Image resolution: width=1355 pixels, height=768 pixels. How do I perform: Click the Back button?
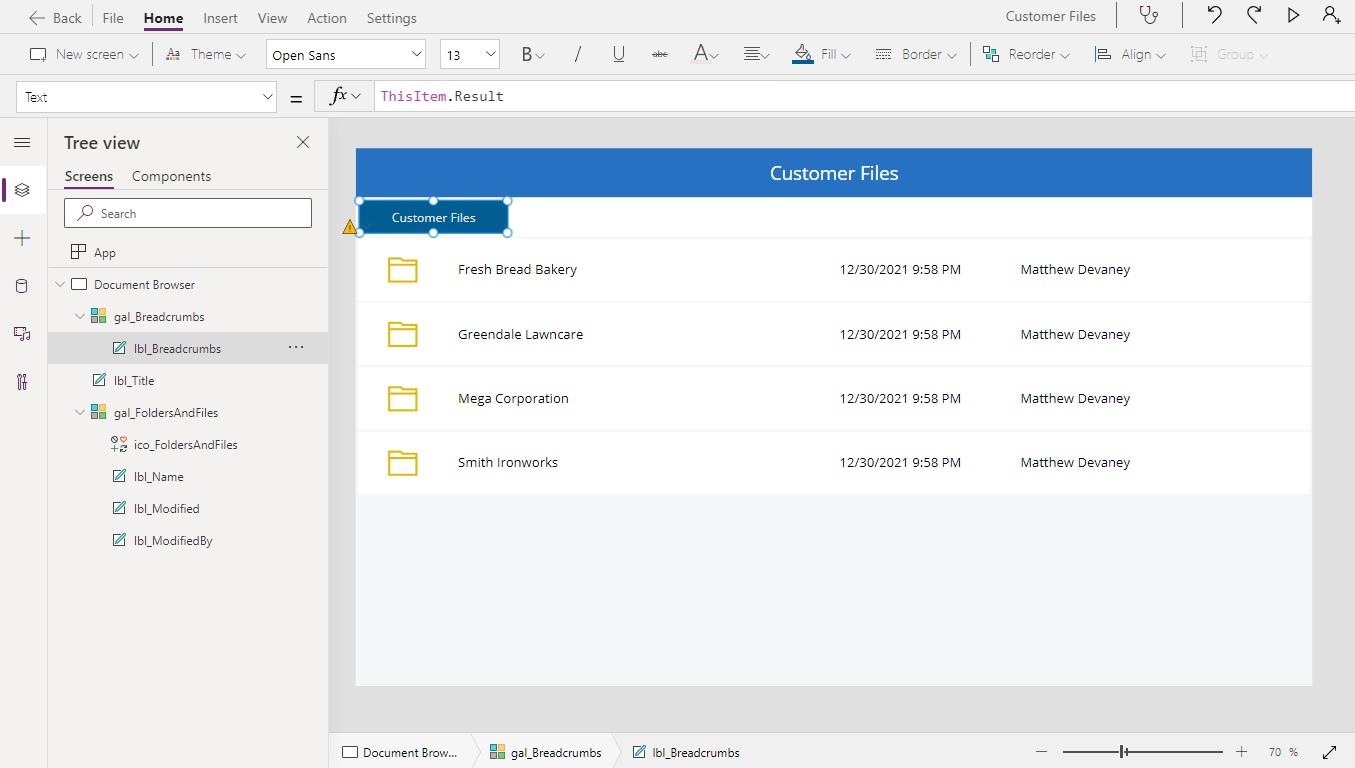point(55,18)
